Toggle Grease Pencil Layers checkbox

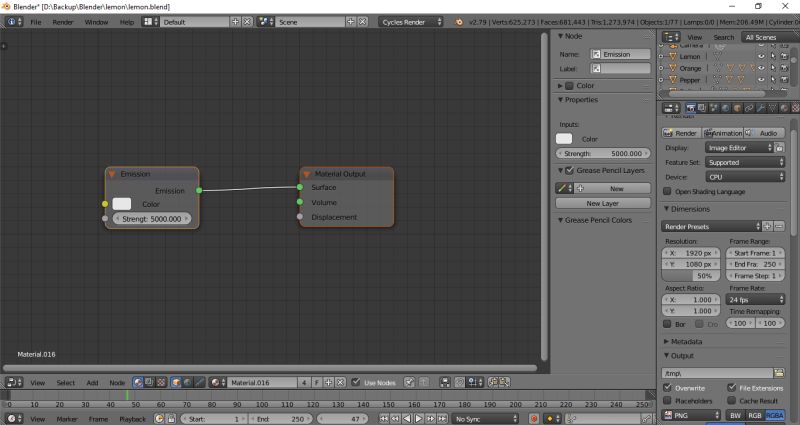(x=570, y=170)
